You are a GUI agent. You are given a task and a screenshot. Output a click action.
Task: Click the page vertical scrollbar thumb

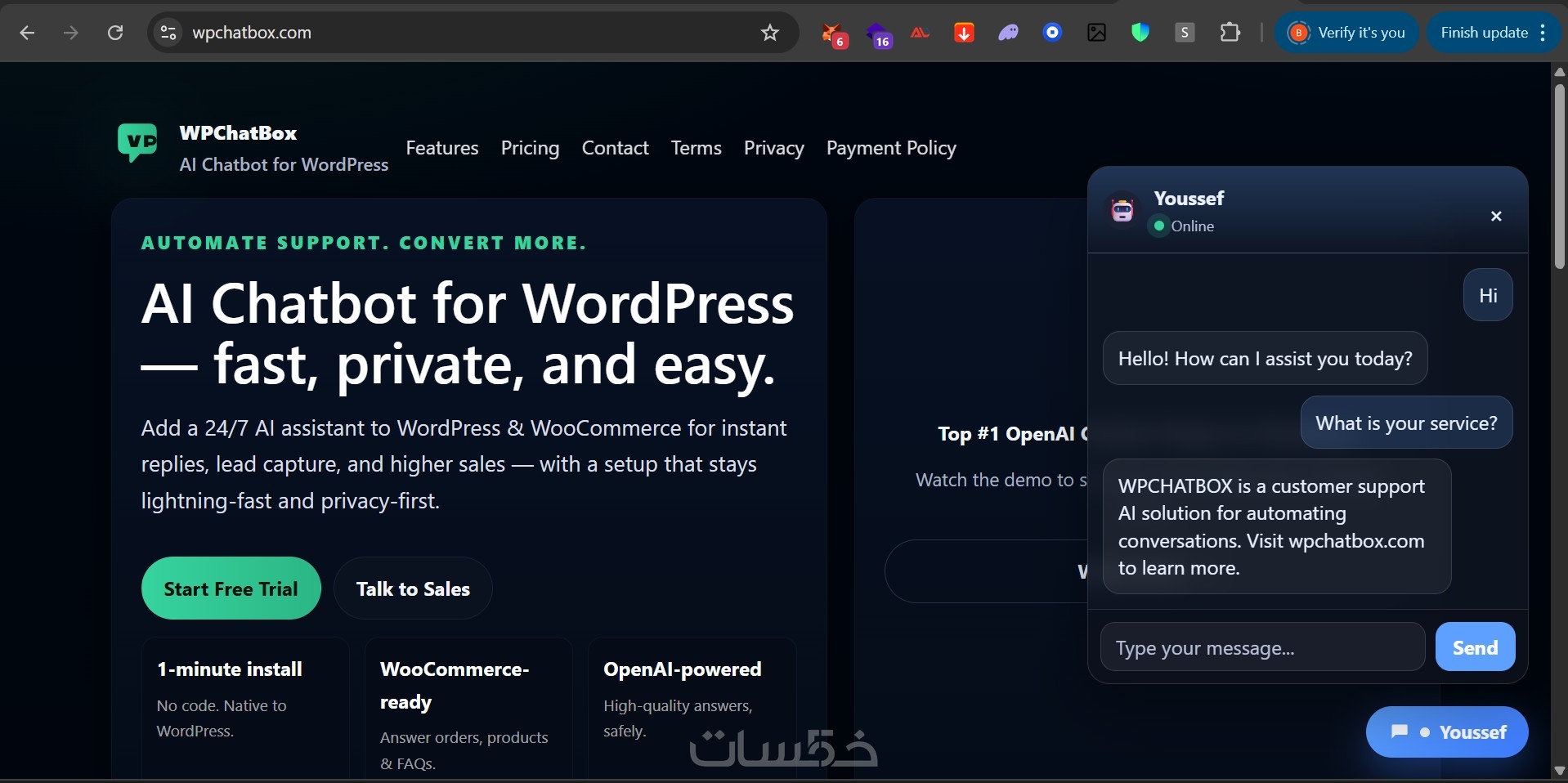click(1560, 175)
